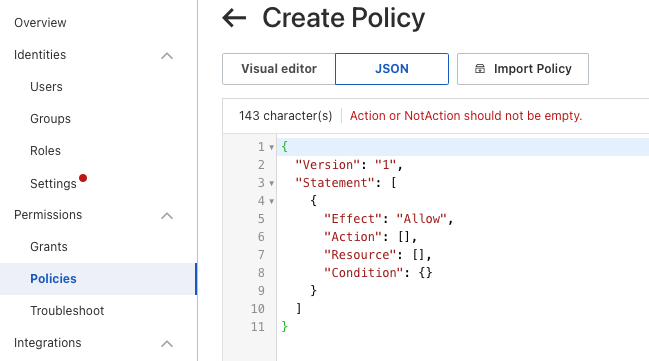Fold line 1 code block arrow
This screenshot has height=361, width=649.
click(x=272, y=147)
